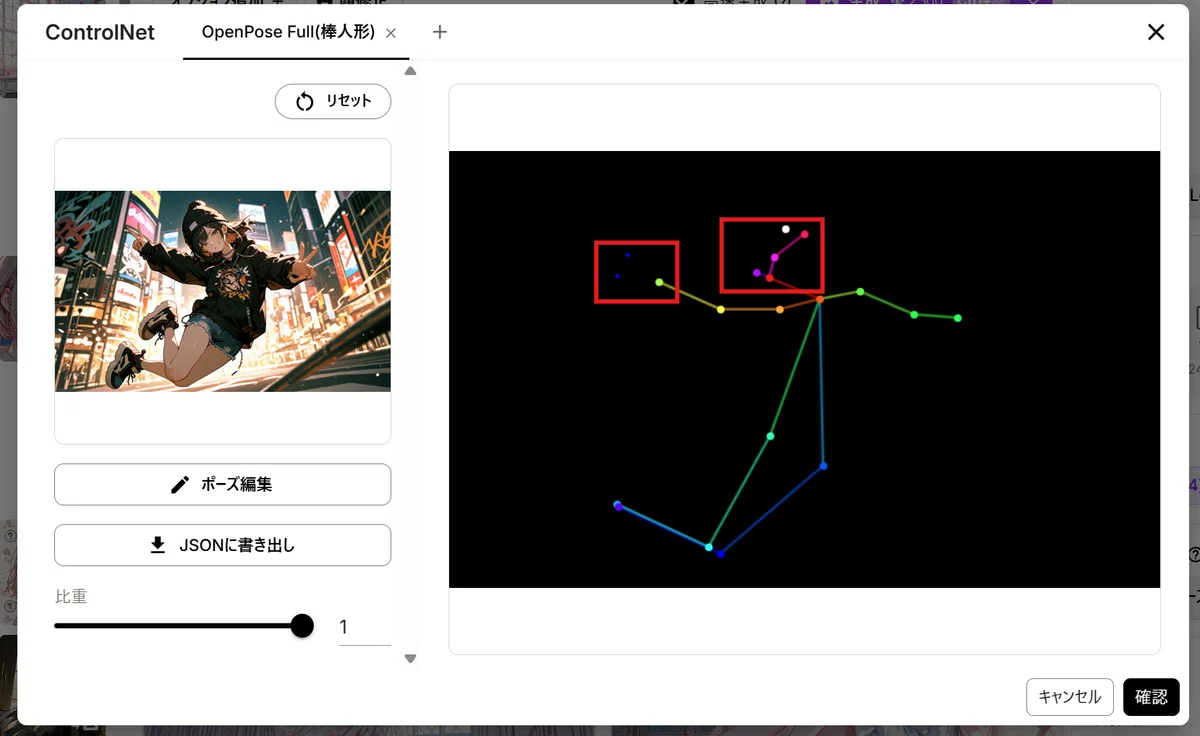Click the circular-arrow reset icon

(x=305, y=101)
